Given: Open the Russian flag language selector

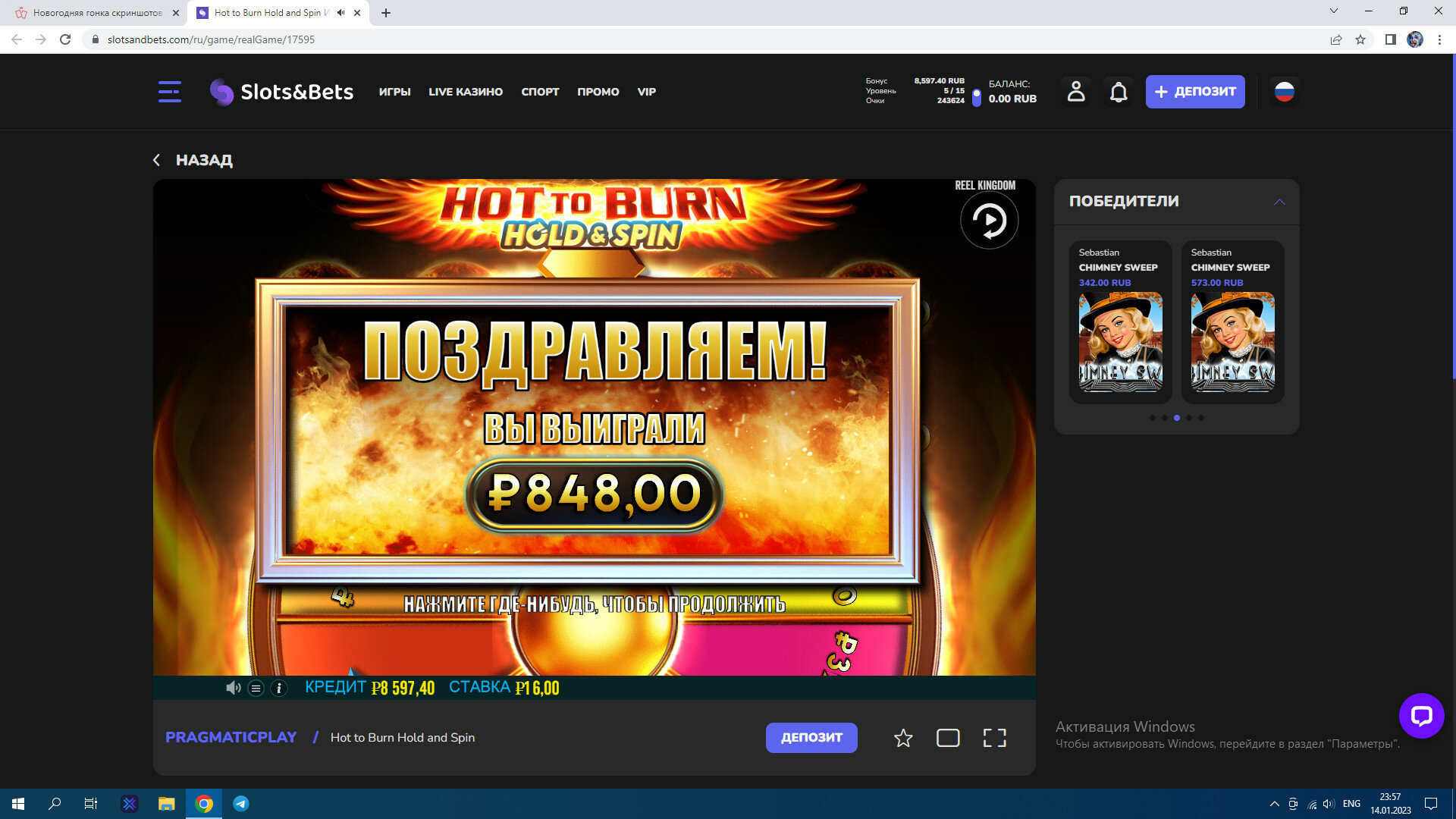Looking at the screenshot, I should coord(1284,92).
